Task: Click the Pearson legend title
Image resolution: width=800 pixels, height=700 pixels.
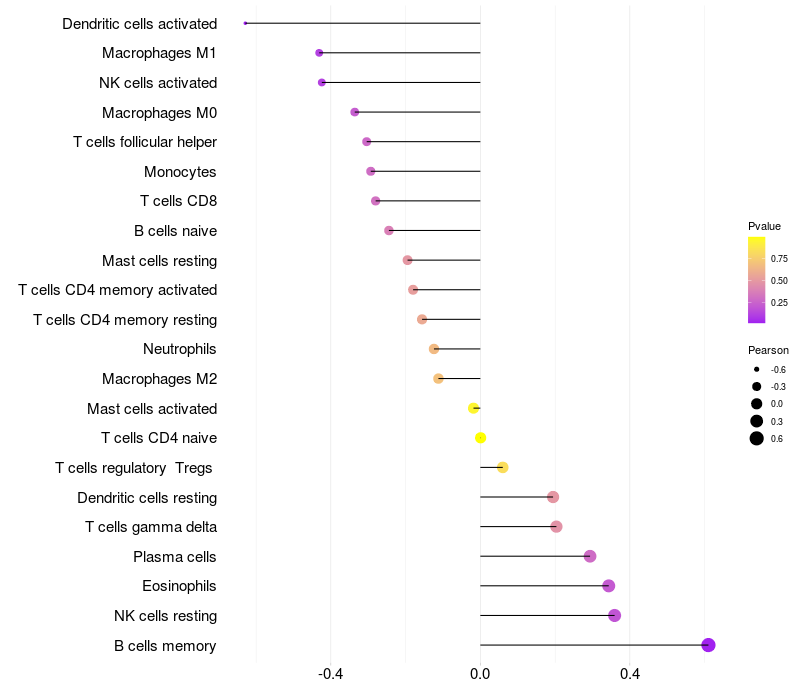Action: [x=768, y=350]
